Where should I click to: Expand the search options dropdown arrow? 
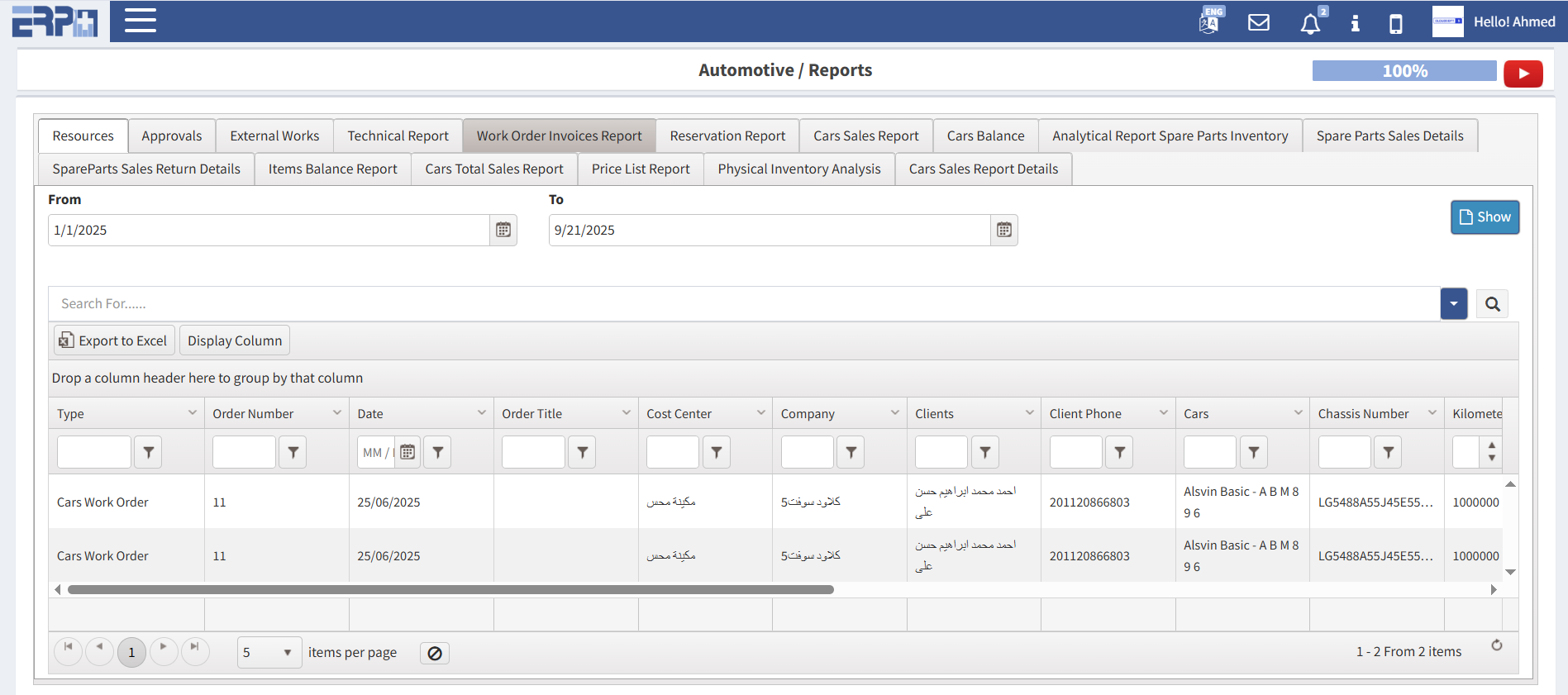[x=1453, y=304]
